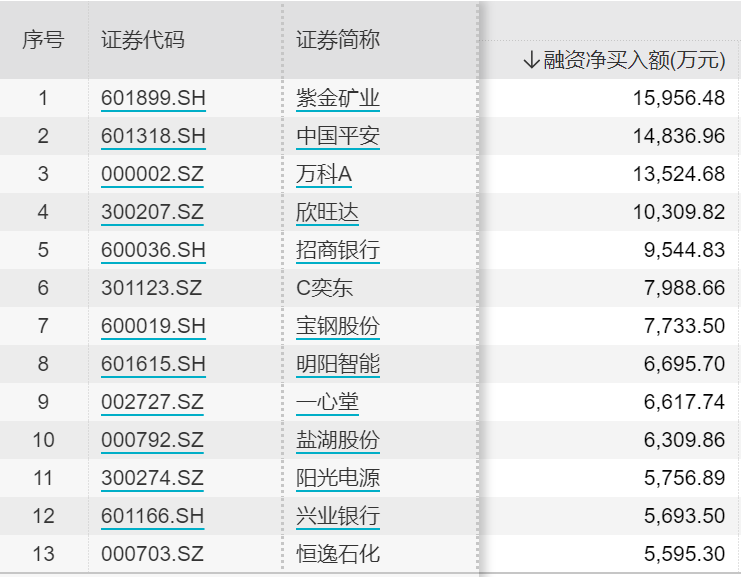Select value 5,756.89 for 阳光电源

[x=684, y=478]
